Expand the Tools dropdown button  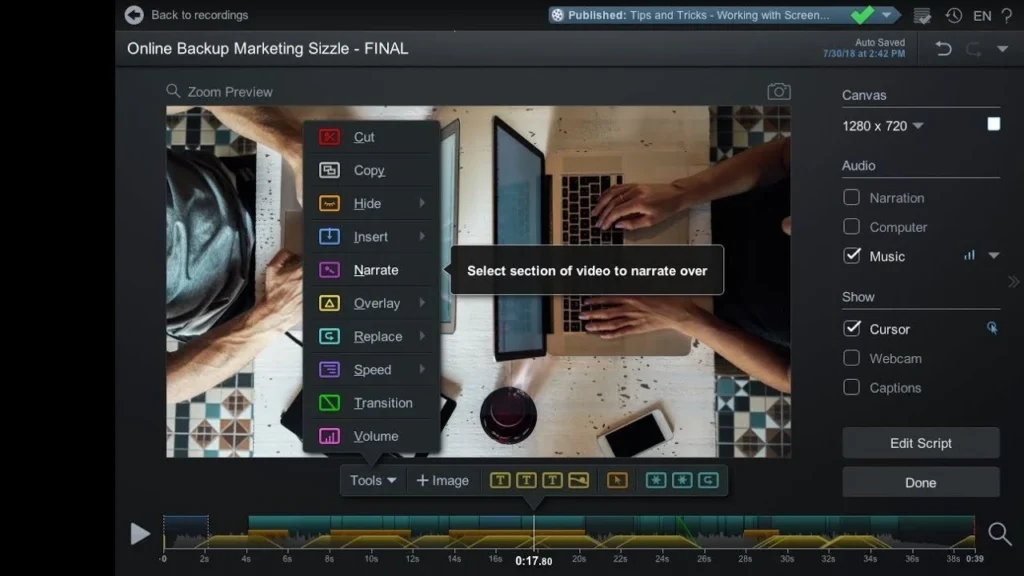(x=373, y=480)
